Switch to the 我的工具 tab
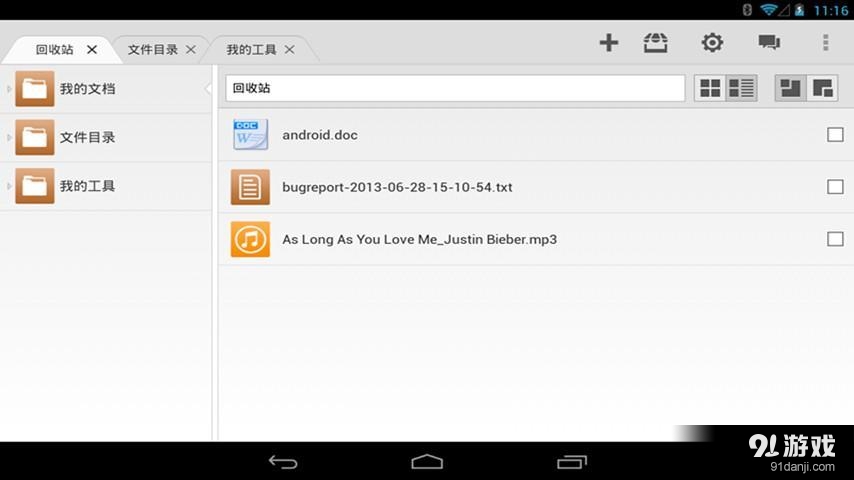The height and width of the screenshot is (480, 854). point(251,49)
